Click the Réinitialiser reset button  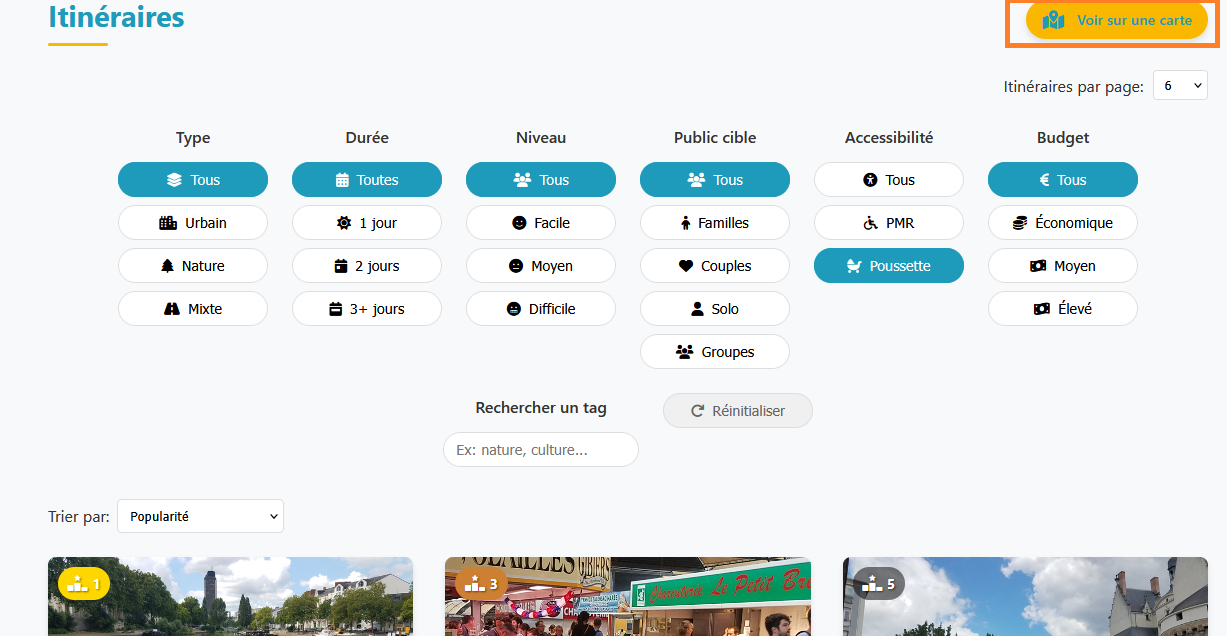738,411
